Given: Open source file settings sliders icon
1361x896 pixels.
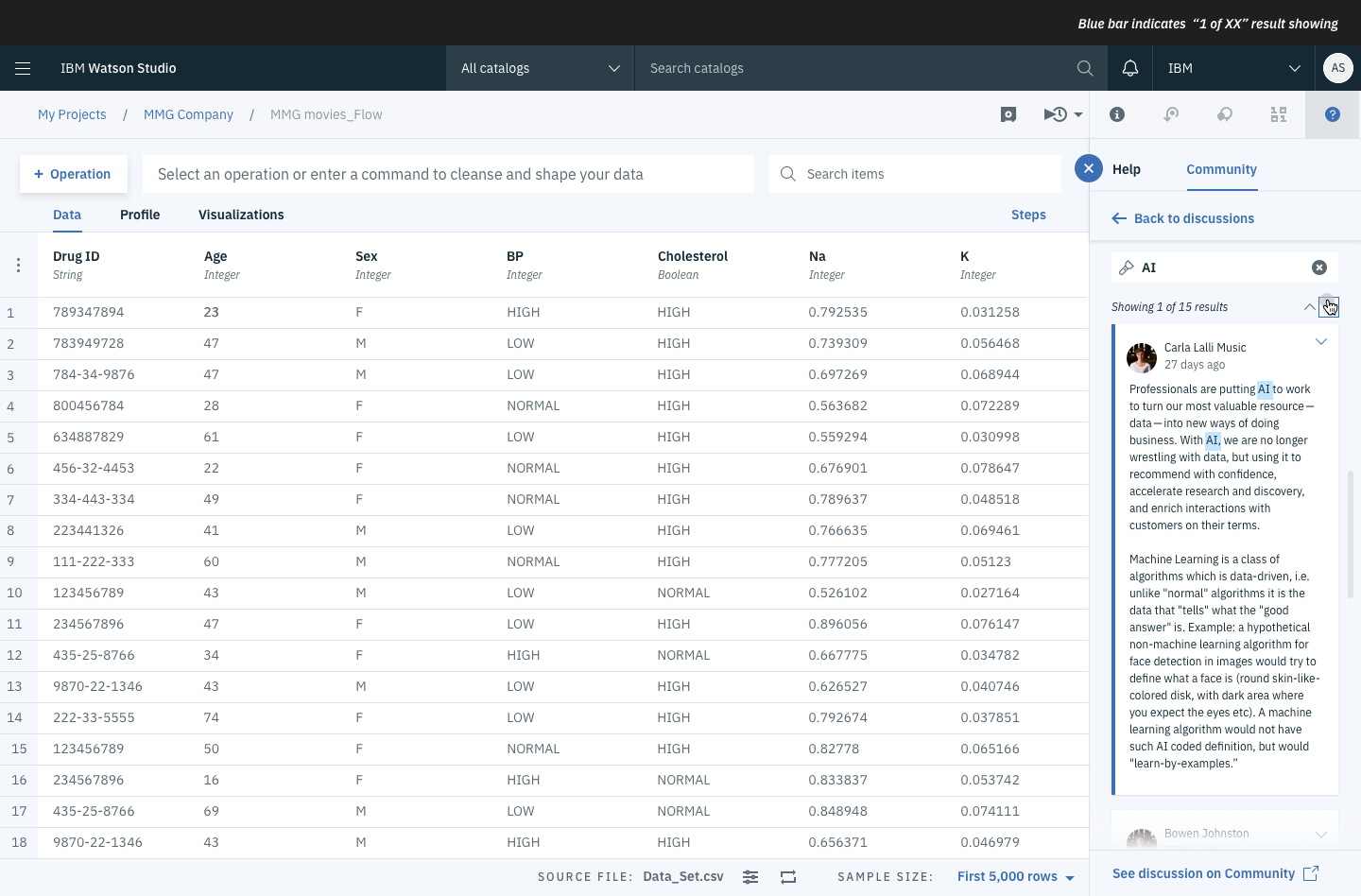Looking at the screenshot, I should click(x=749, y=877).
